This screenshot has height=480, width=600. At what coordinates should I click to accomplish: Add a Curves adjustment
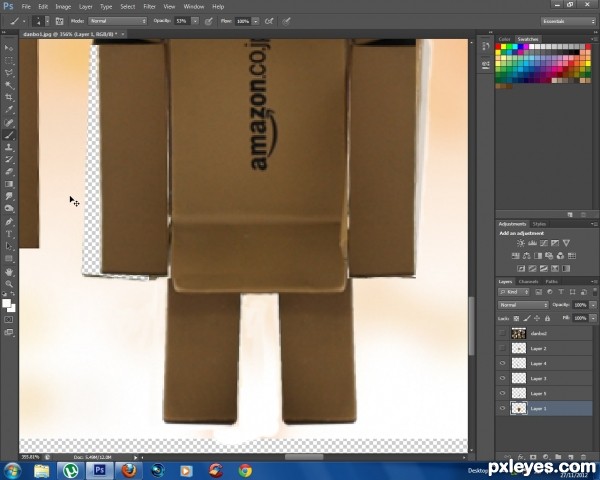(x=543, y=243)
